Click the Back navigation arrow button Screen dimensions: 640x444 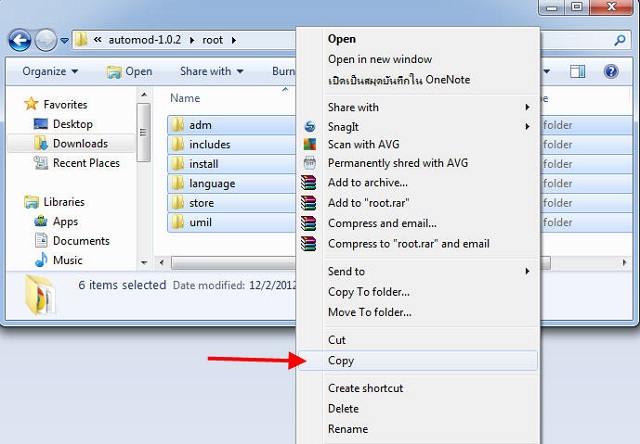(x=20, y=40)
